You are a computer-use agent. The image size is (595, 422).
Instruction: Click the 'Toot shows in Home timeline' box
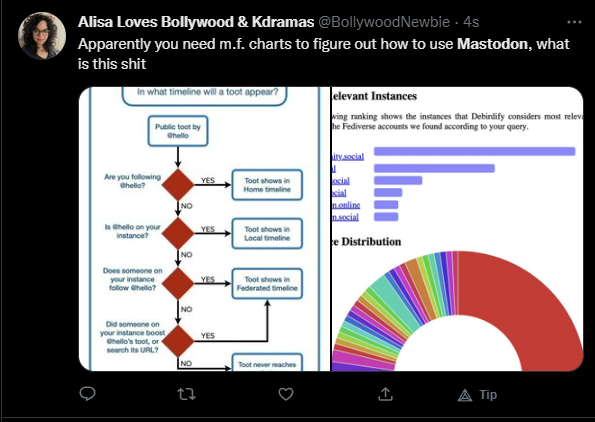tap(267, 185)
